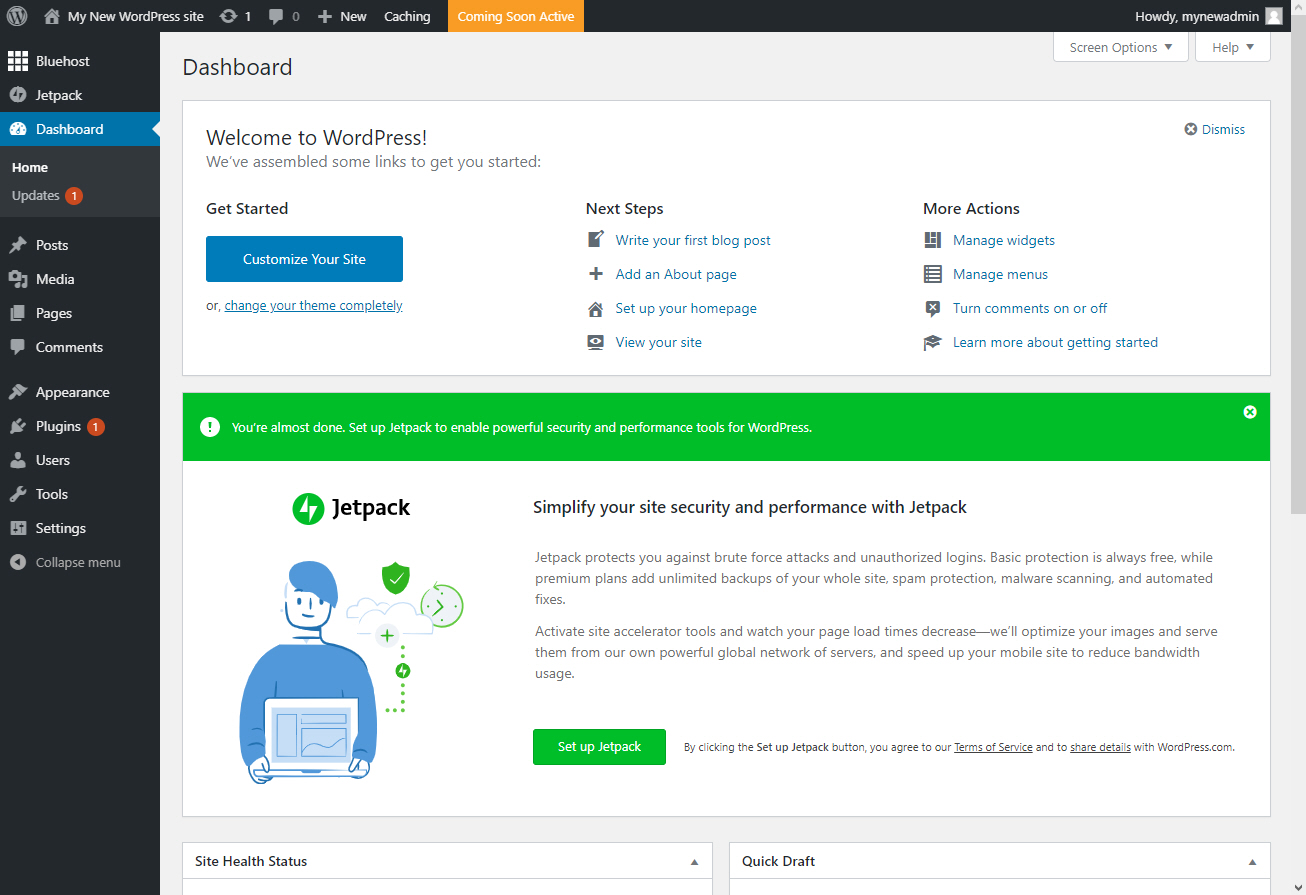This screenshot has height=895, width=1306.
Task: Expand the Help dropdown tab
Action: (x=1233, y=47)
